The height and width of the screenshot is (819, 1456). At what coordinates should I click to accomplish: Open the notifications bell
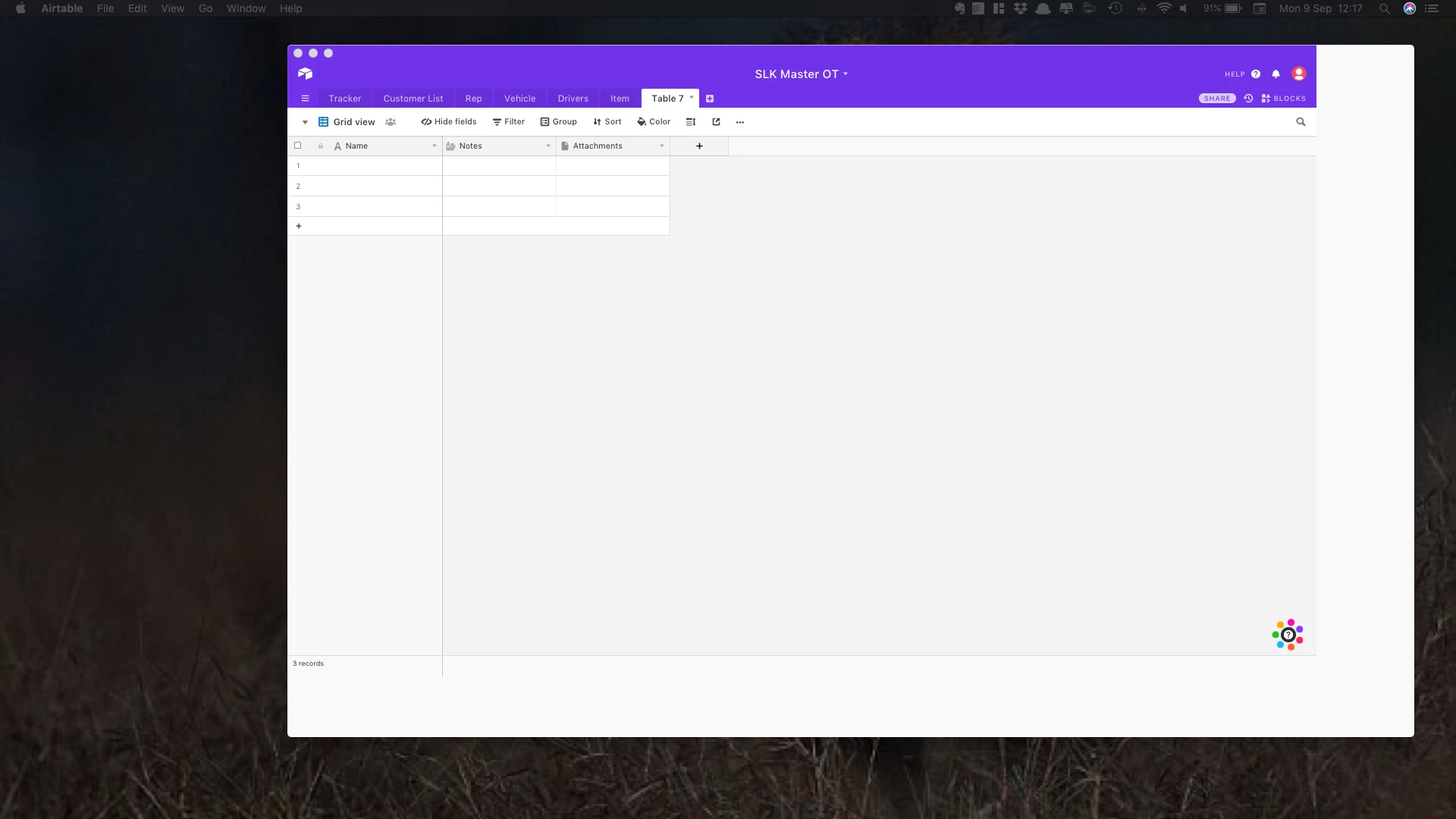1276,74
